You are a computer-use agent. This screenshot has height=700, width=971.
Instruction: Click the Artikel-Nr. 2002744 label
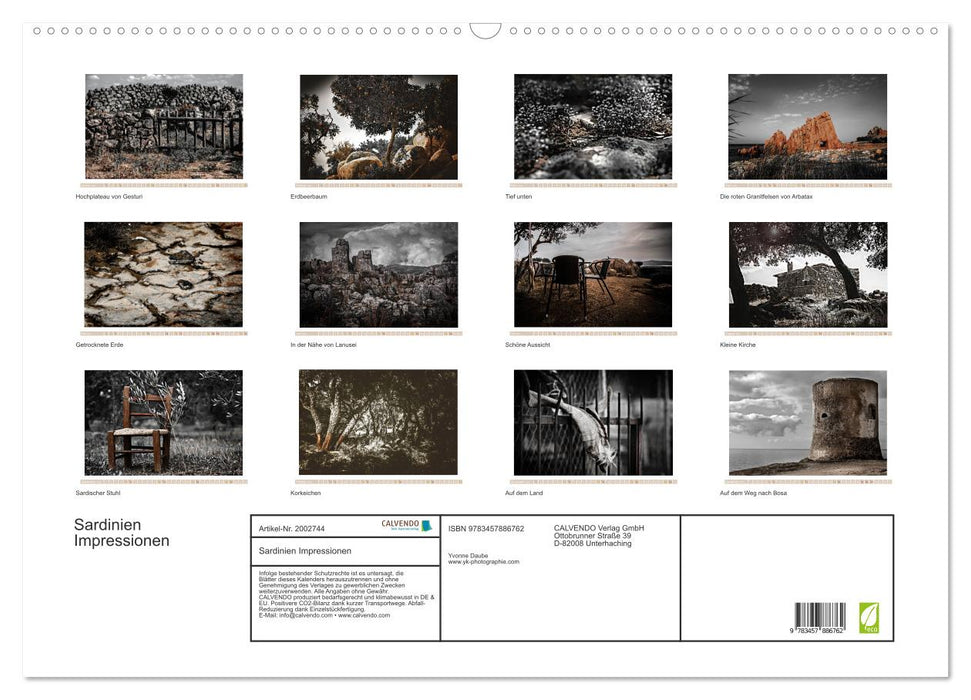292,528
